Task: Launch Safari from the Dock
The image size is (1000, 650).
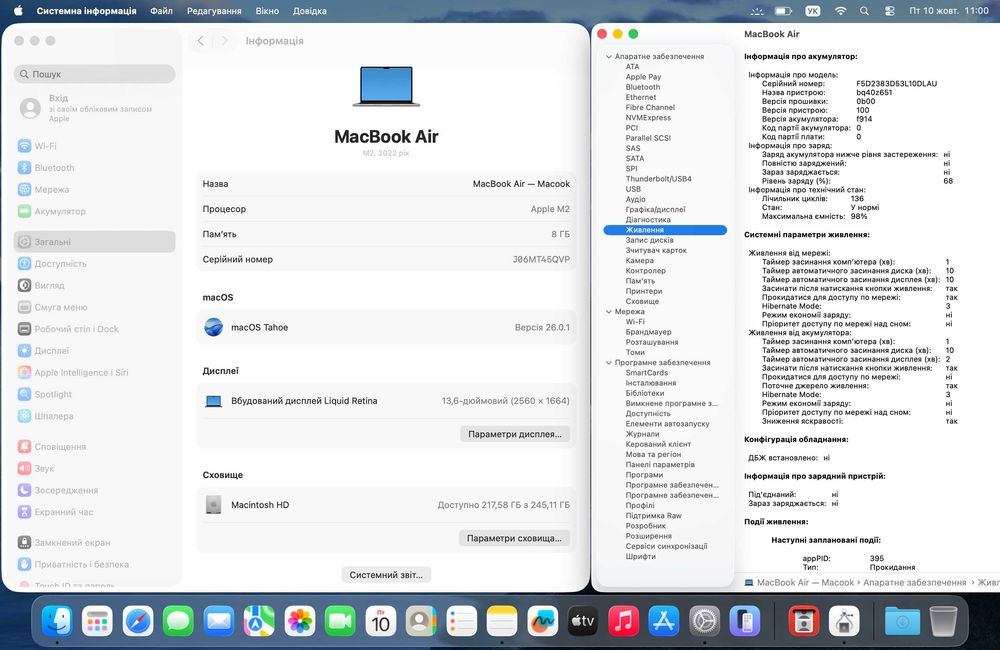Action: point(138,621)
